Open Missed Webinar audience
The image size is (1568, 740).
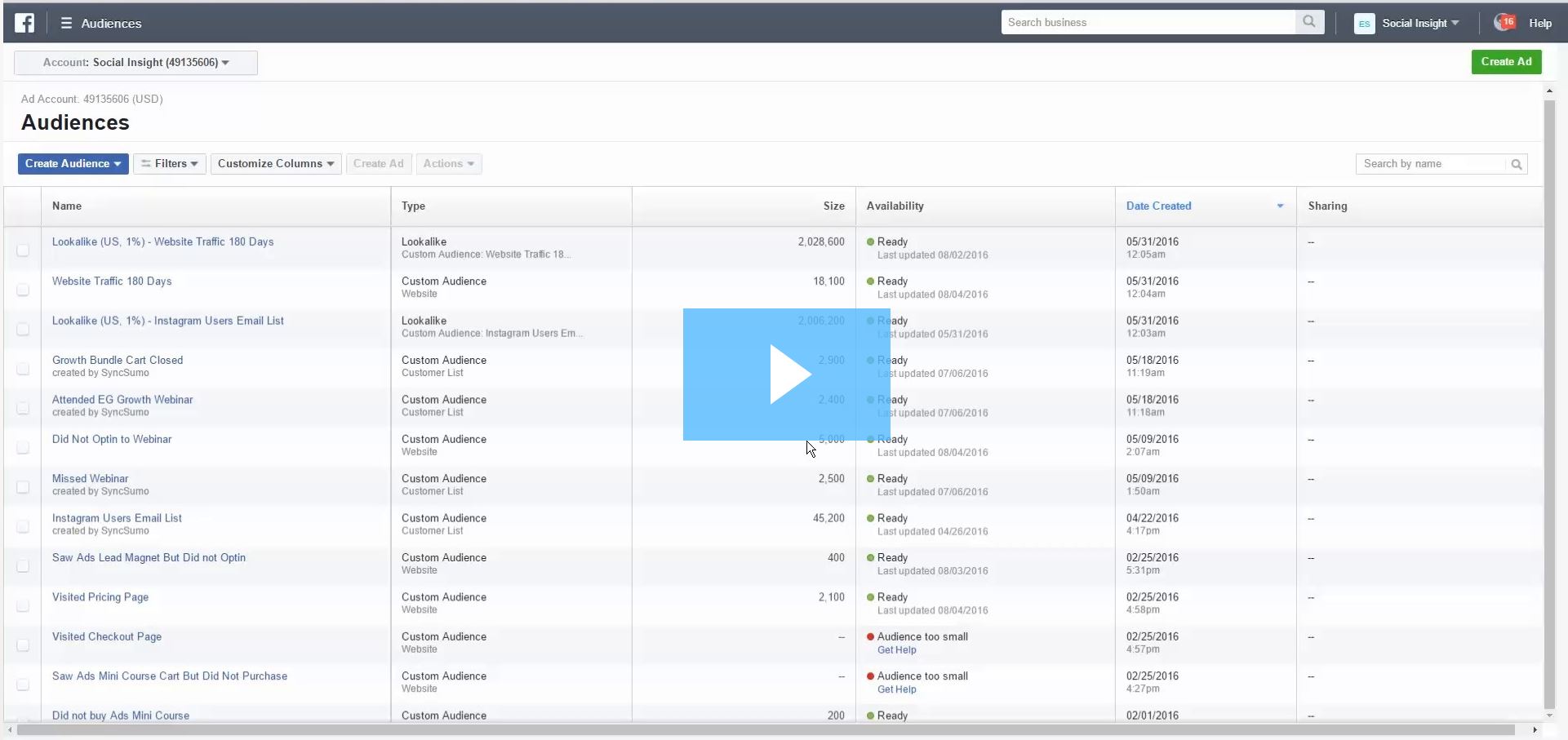tap(91, 479)
